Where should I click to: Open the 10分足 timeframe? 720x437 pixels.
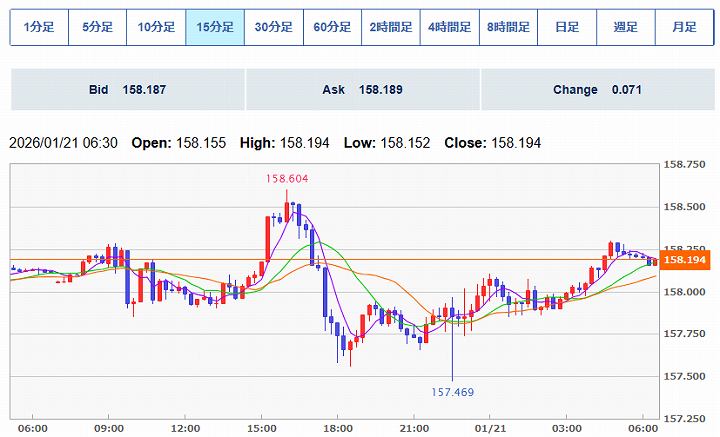tap(156, 27)
